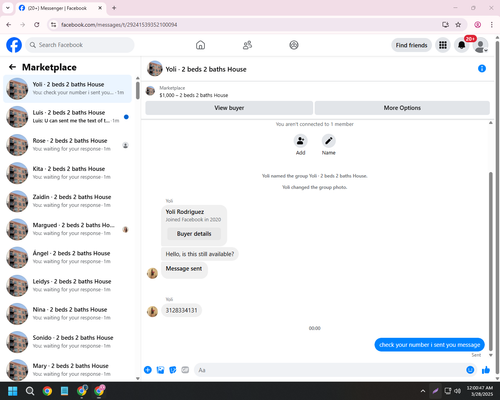Click the Buyer details button
The height and width of the screenshot is (400, 500).
(194, 234)
